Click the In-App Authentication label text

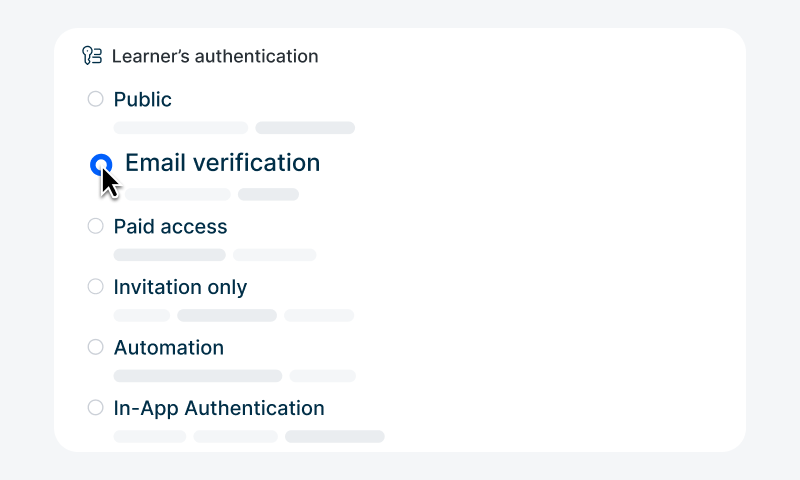pos(219,409)
